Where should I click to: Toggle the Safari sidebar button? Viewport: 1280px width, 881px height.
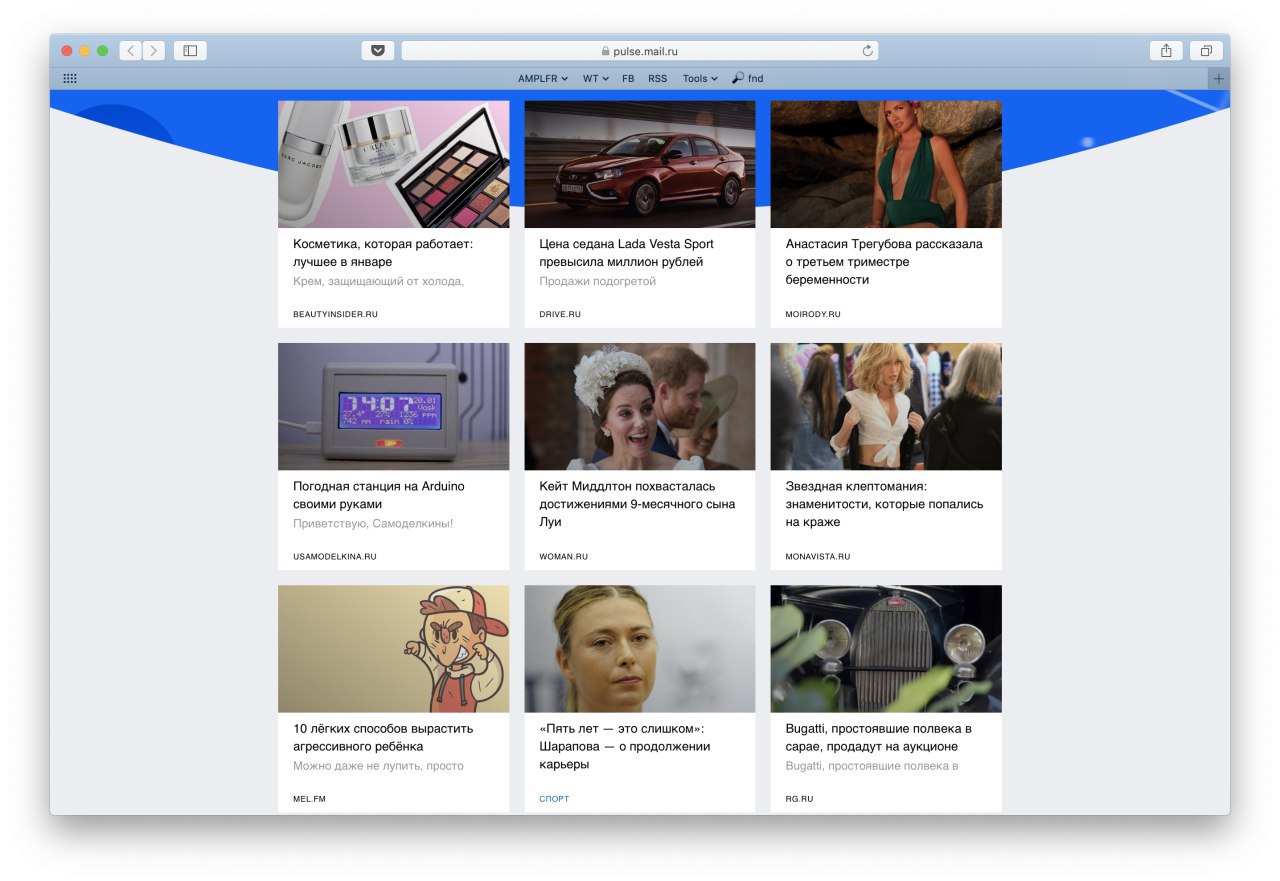tap(190, 50)
